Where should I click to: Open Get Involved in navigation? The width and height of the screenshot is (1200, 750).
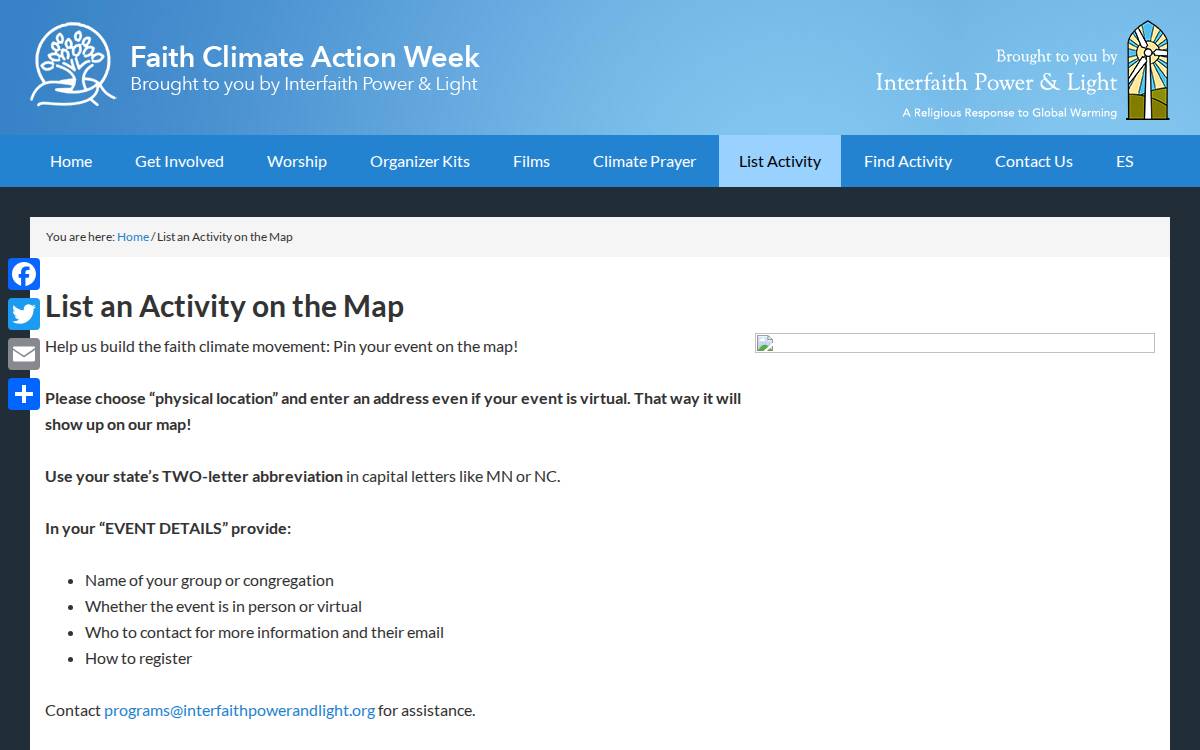(179, 161)
